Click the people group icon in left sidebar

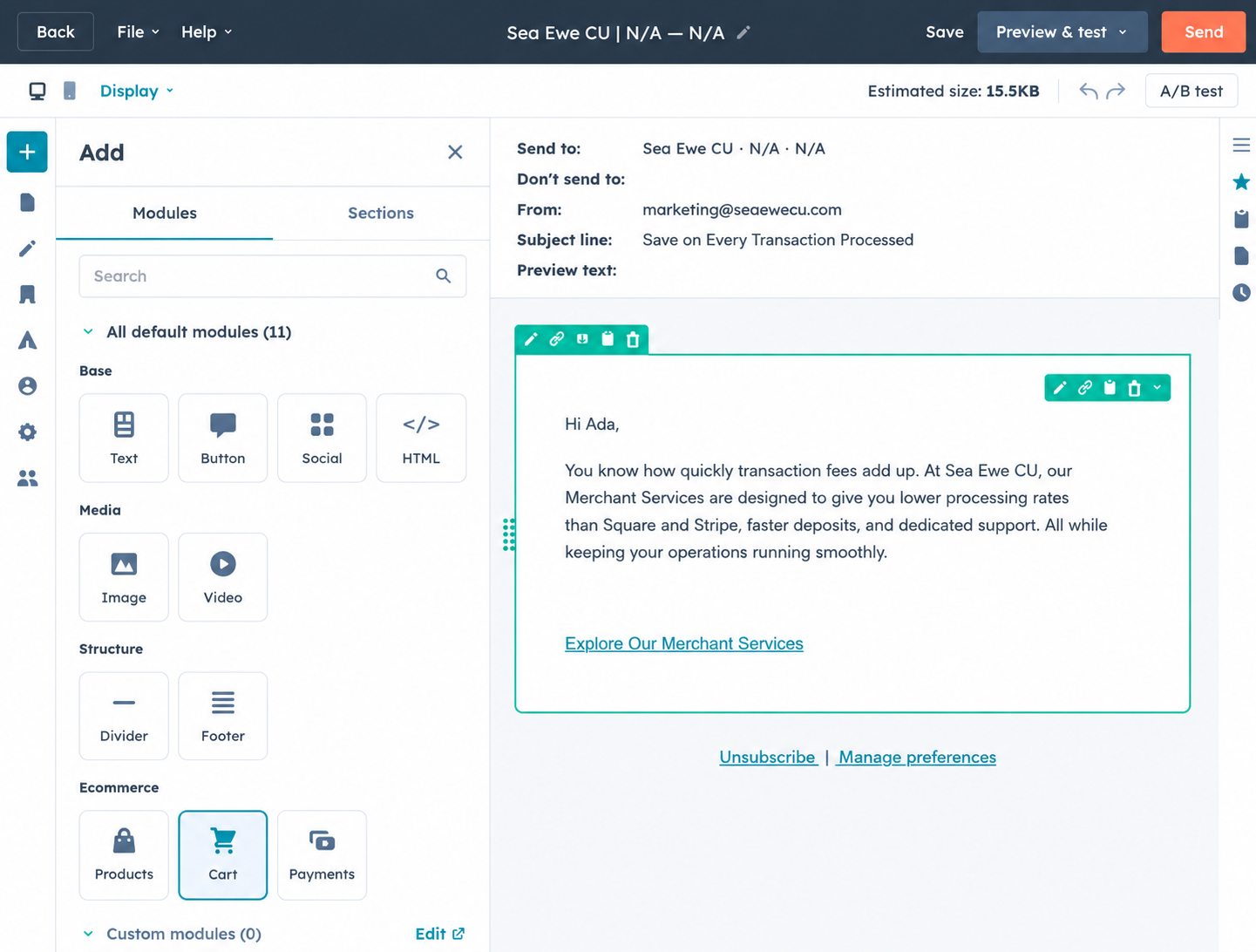click(x=27, y=479)
